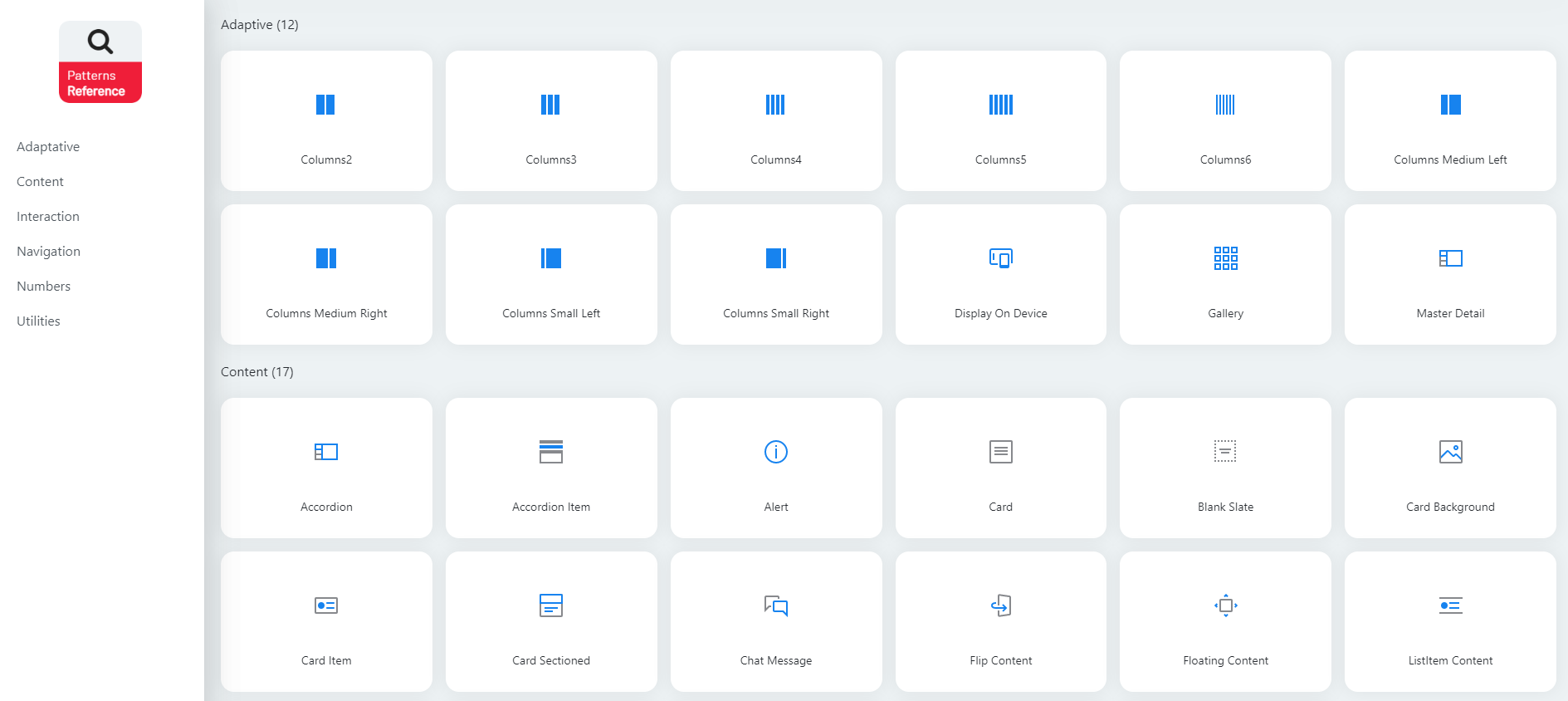Open the Card Background image icon
Image resolution: width=1568 pixels, height=701 pixels.
click(x=1451, y=452)
